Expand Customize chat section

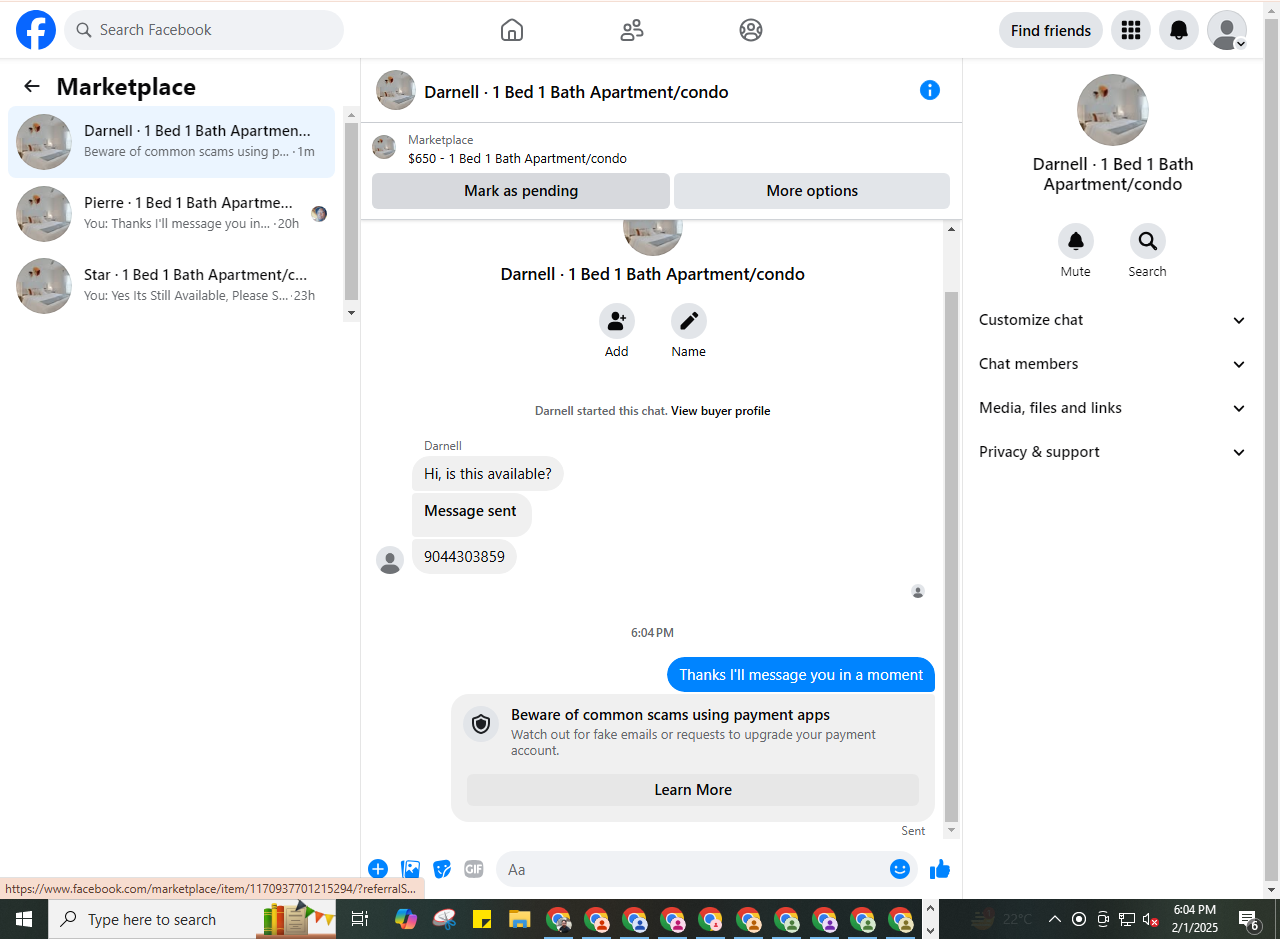coord(1113,320)
